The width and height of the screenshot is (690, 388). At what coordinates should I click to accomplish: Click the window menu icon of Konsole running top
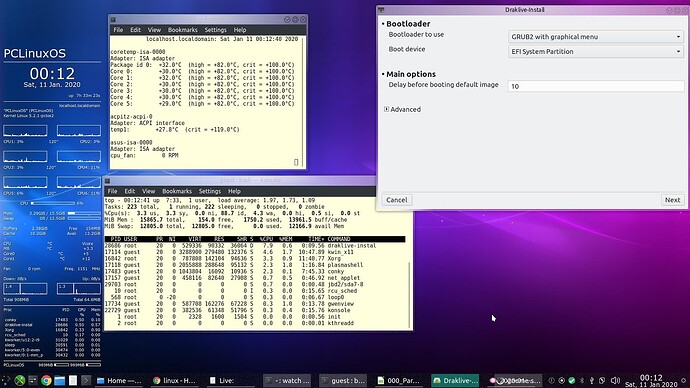point(107,181)
